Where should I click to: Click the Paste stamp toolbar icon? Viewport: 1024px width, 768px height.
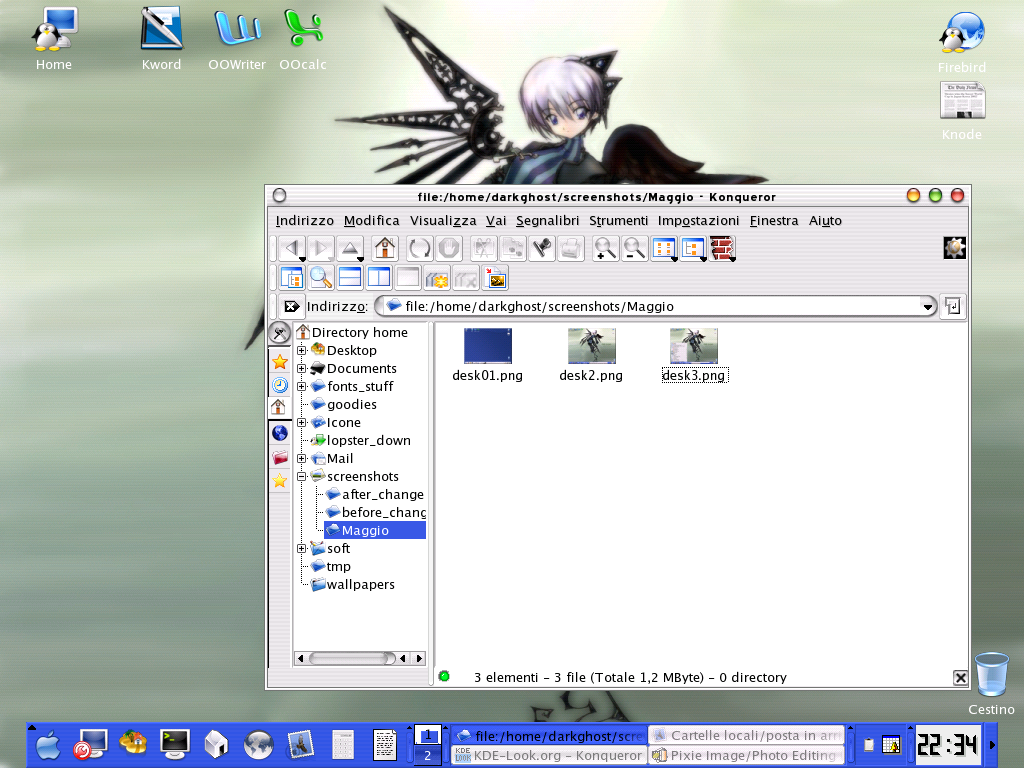(x=542, y=248)
